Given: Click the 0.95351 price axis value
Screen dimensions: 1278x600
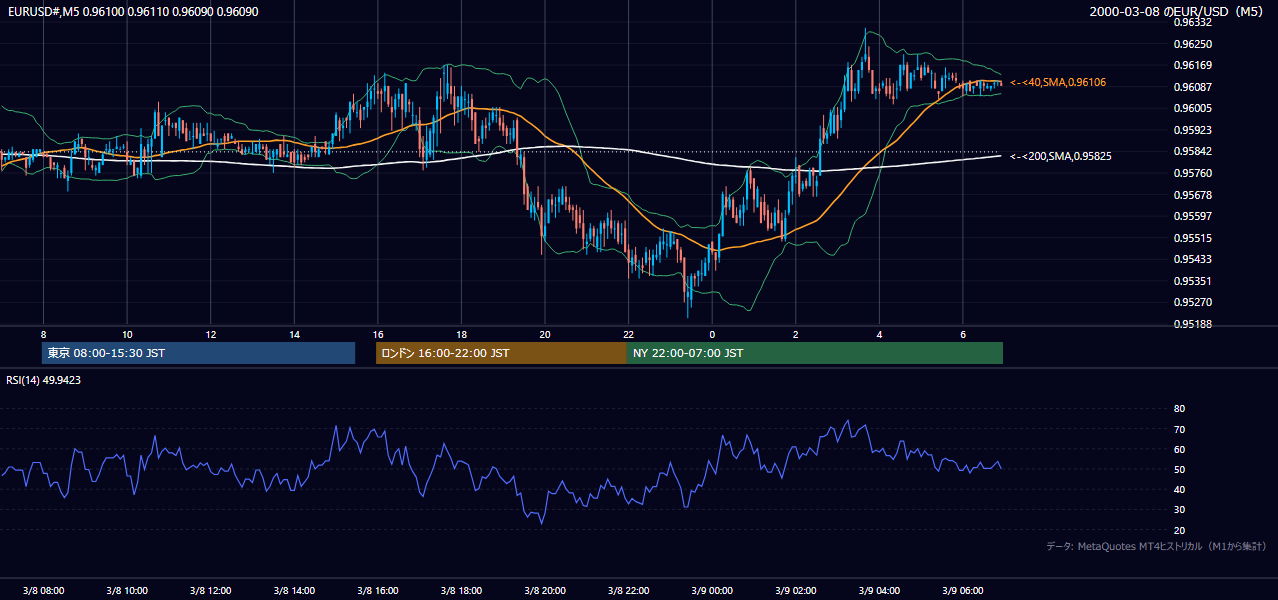Looking at the screenshot, I should click(x=1192, y=281).
